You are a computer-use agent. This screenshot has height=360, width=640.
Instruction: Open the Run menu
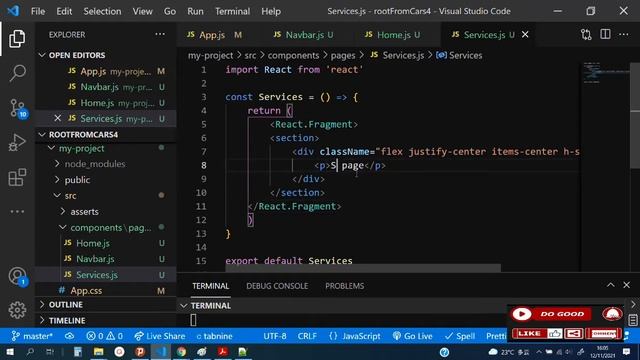(x=195, y=11)
